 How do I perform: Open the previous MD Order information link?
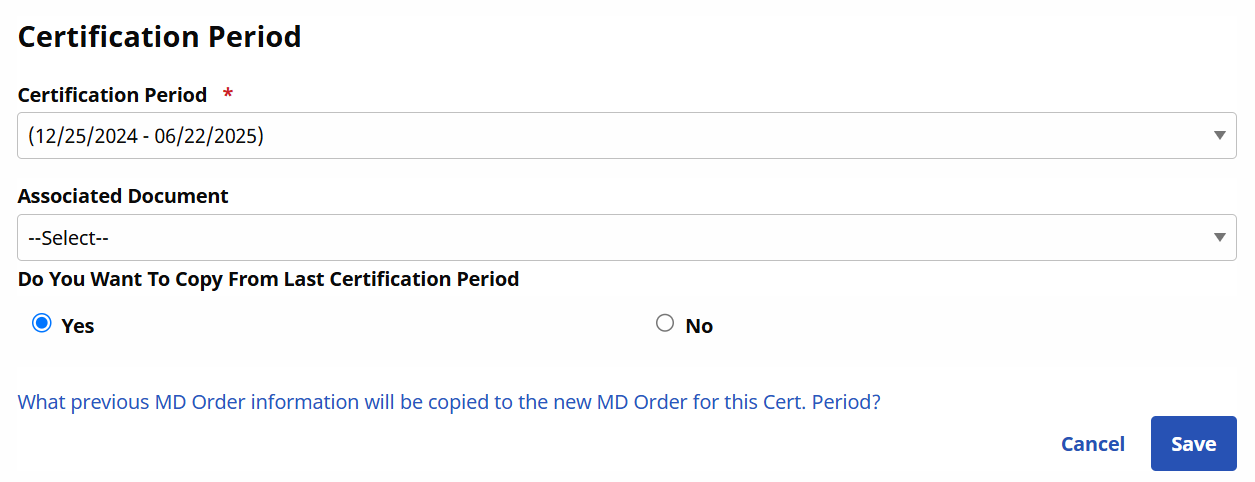coord(449,402)
